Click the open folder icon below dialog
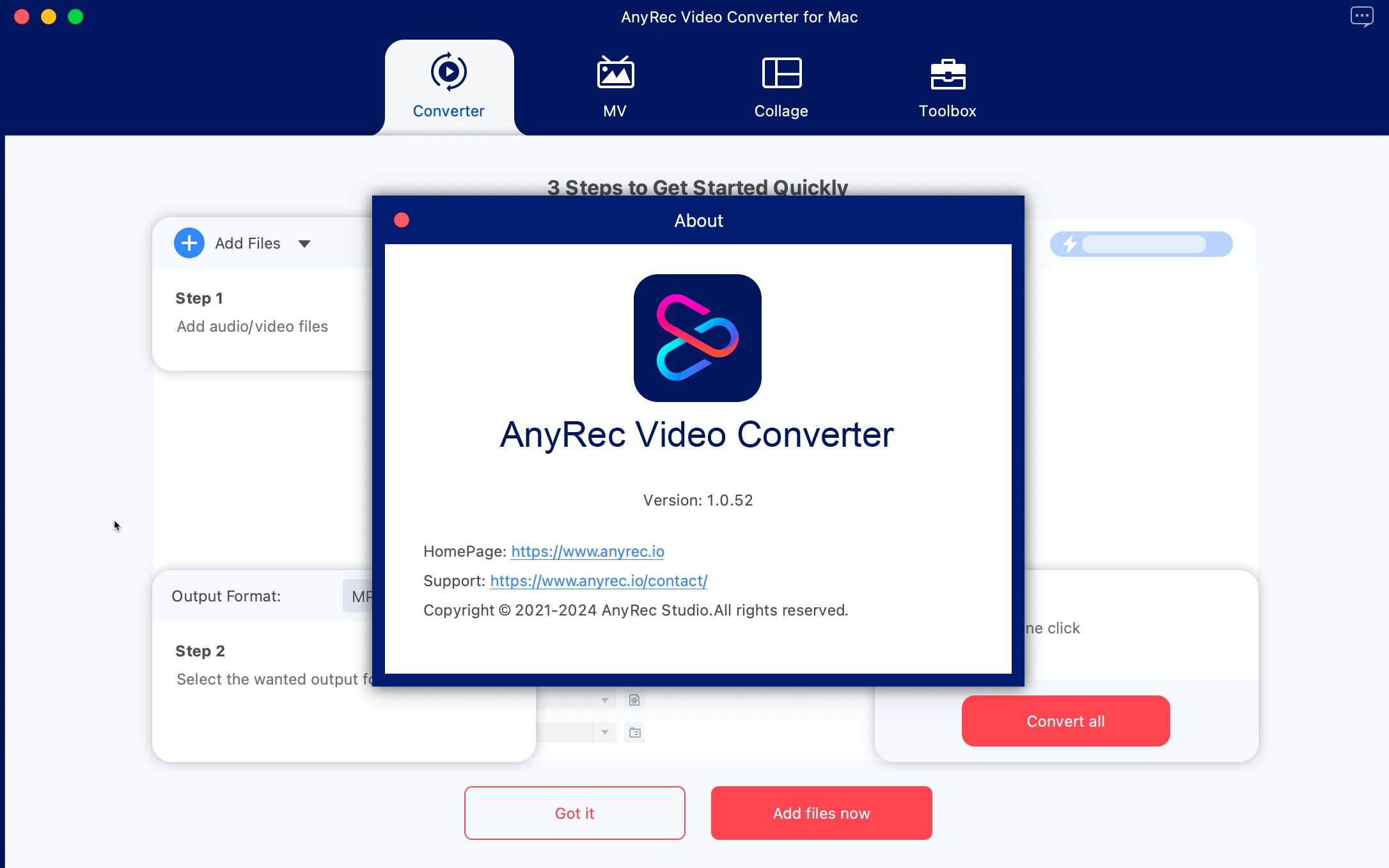The image size is (1389, 868). tap(634, 732)
